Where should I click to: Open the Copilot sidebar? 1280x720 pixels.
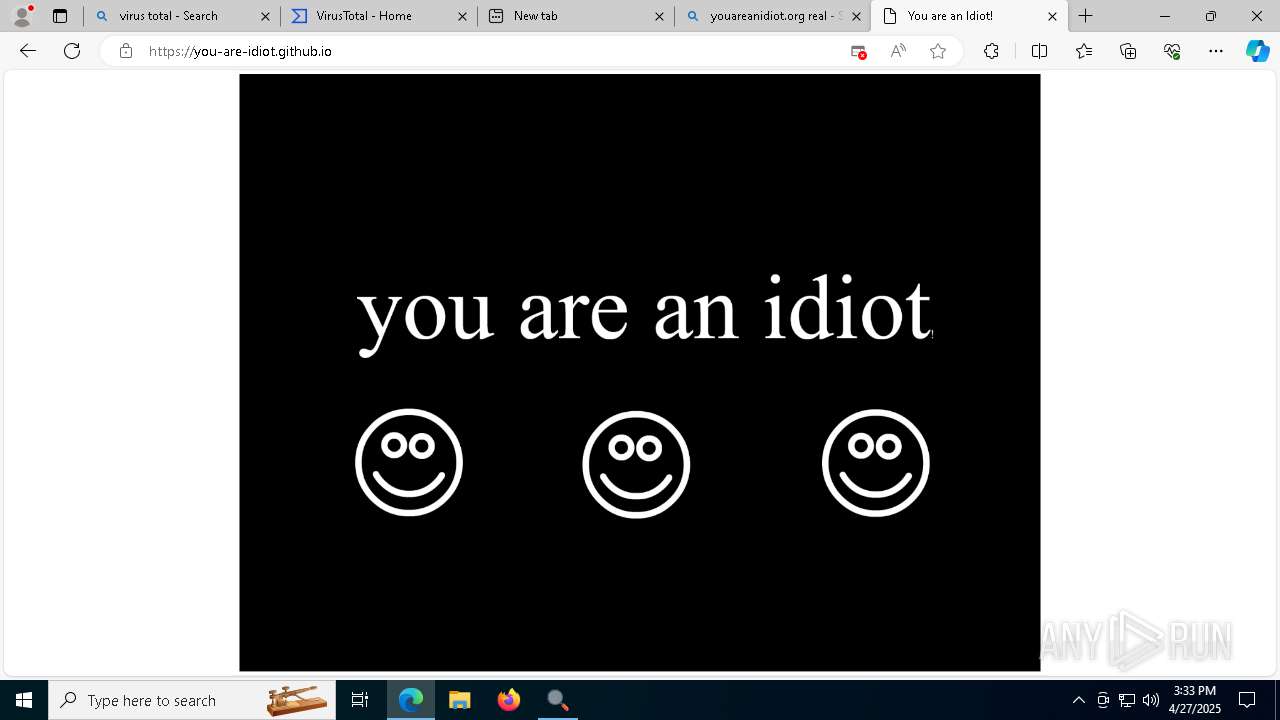coord(1257,51)
